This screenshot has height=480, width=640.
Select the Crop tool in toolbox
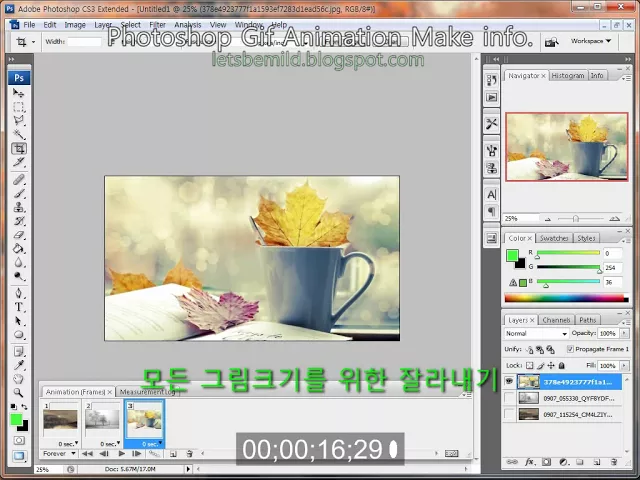pos(18,148)
